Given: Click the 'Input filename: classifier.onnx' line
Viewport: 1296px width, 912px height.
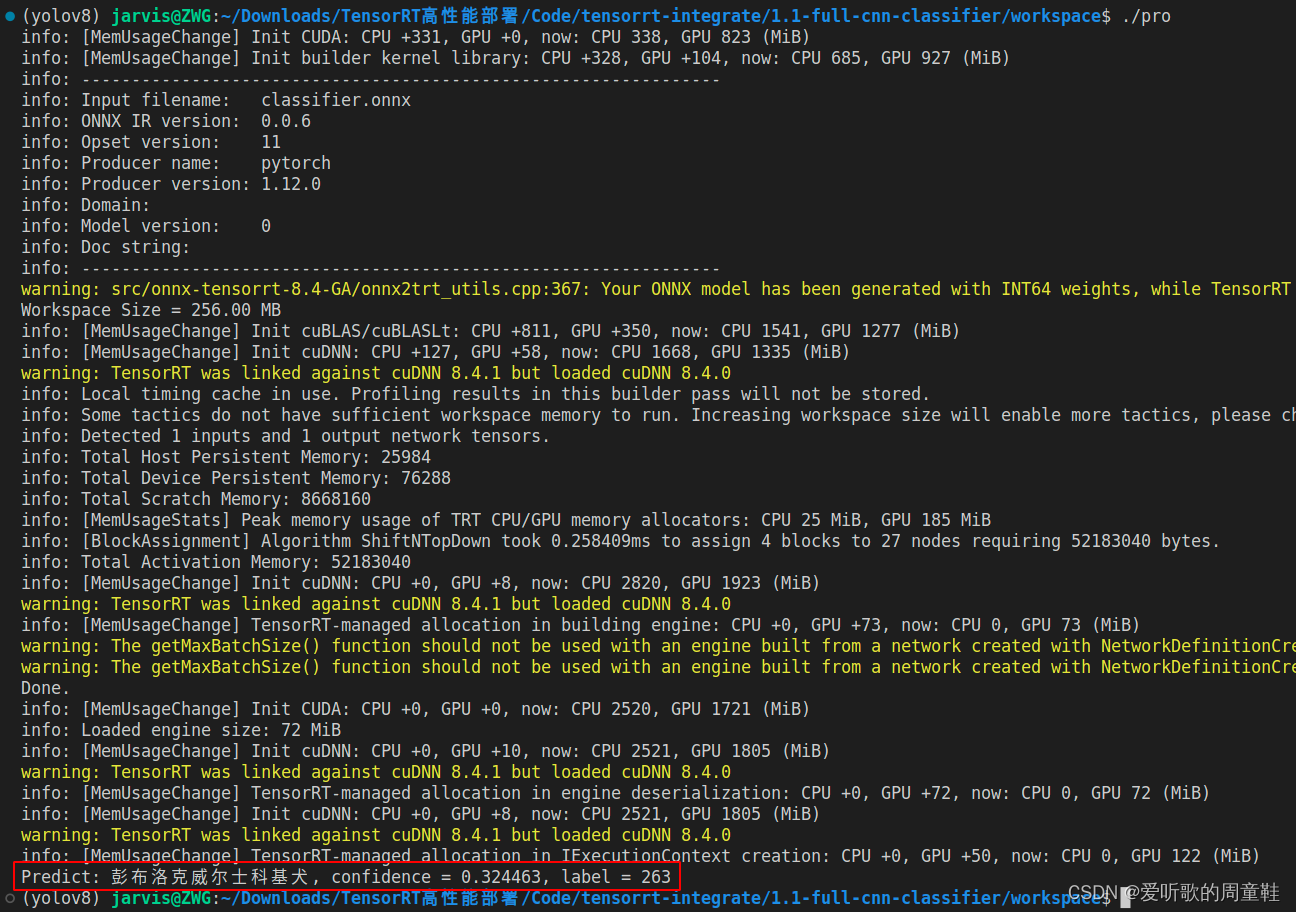Looking at the screenshot, I should pyautogui.click(x=216, y=100).
